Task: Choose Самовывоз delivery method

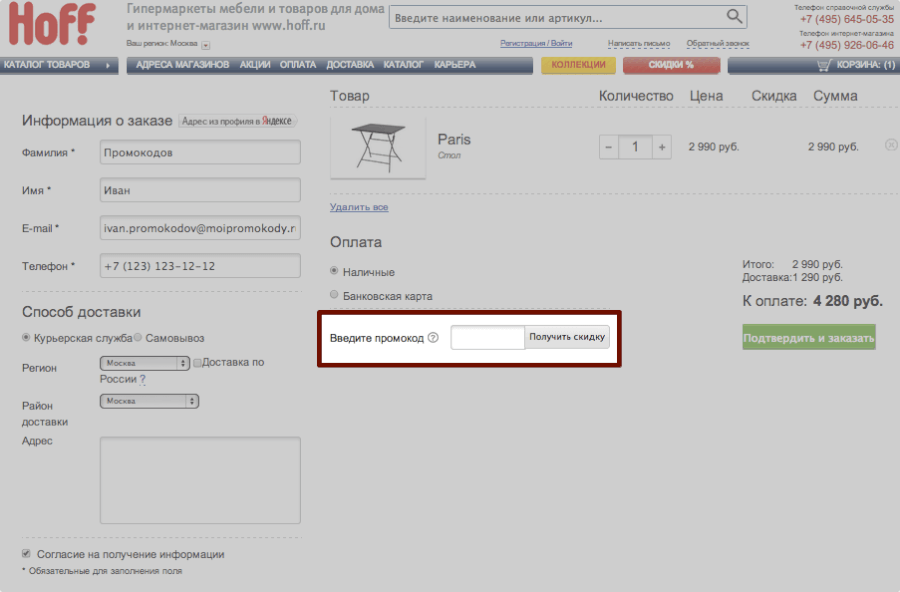Action: point(138,338)
